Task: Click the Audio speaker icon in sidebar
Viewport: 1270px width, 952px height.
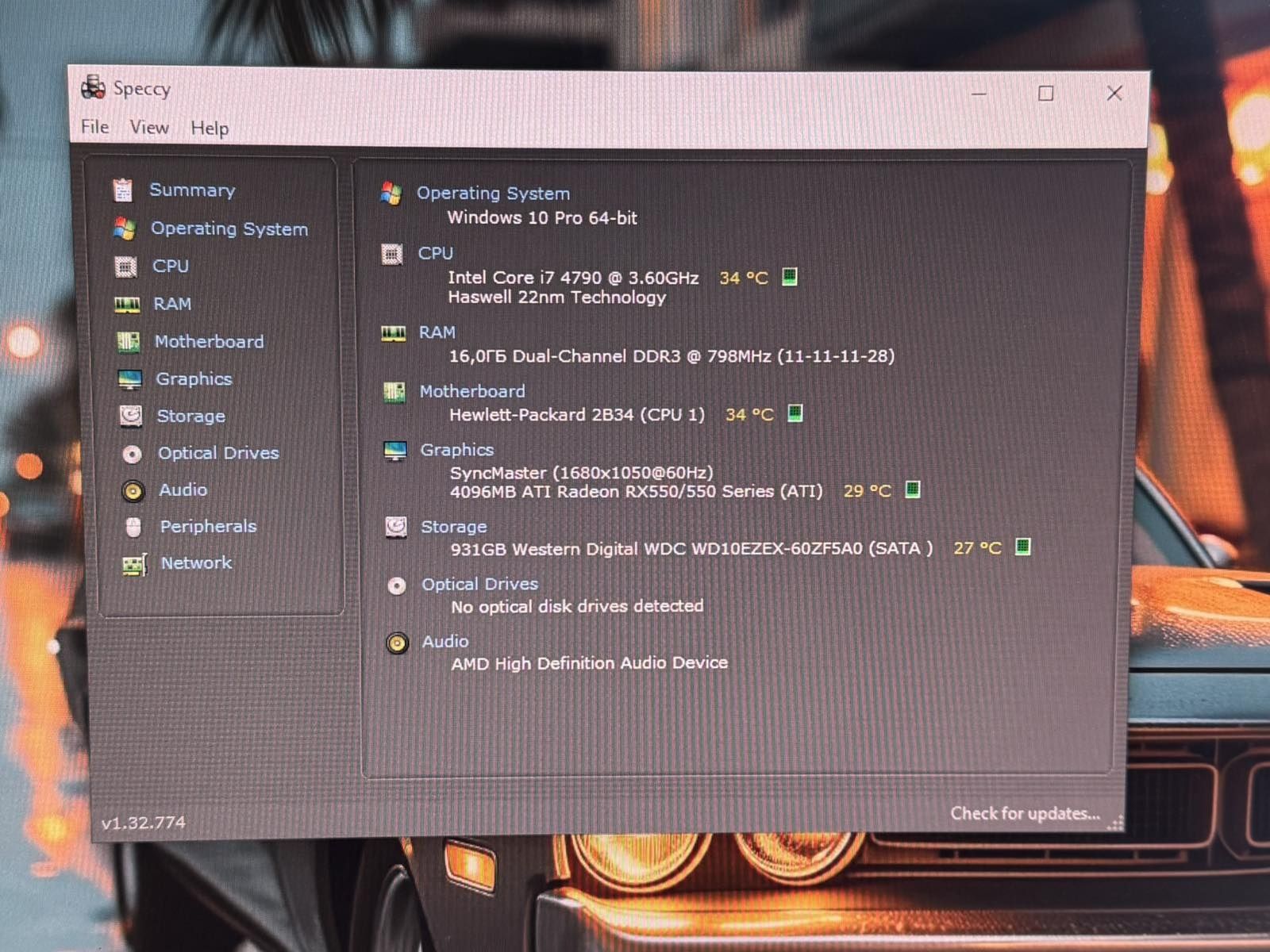Action: (x=133, y=491)
